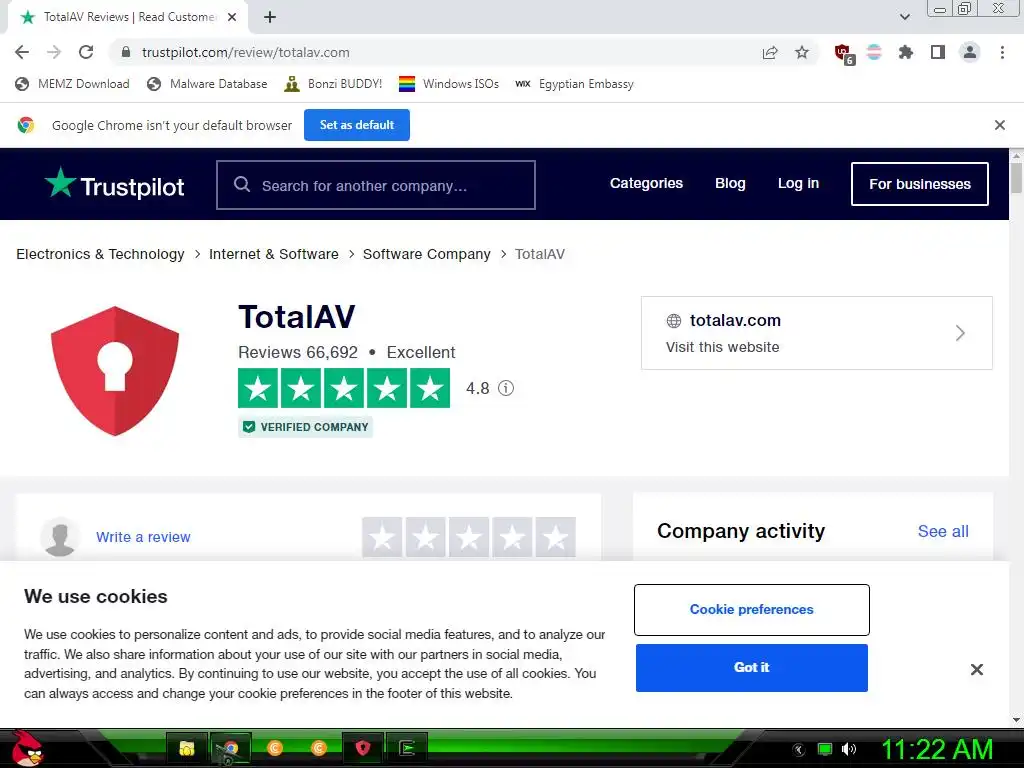Open the MEMZ Download bookmark
Image resolution: width=1024 pixels, height=768 pixels.
(x=72, y=84)
